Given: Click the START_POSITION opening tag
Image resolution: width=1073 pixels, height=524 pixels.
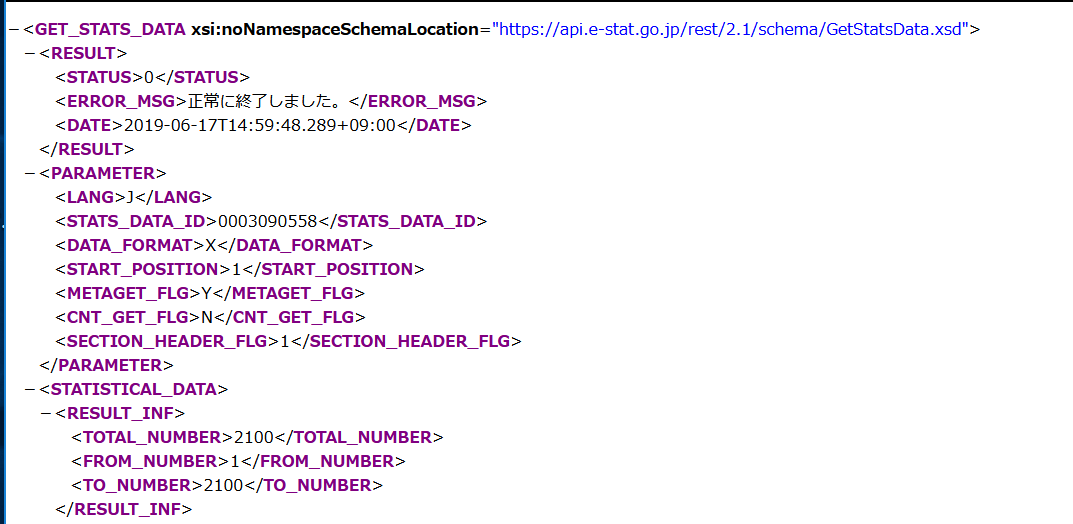Looking at the screenshot, I should click(x=142, y=269).
